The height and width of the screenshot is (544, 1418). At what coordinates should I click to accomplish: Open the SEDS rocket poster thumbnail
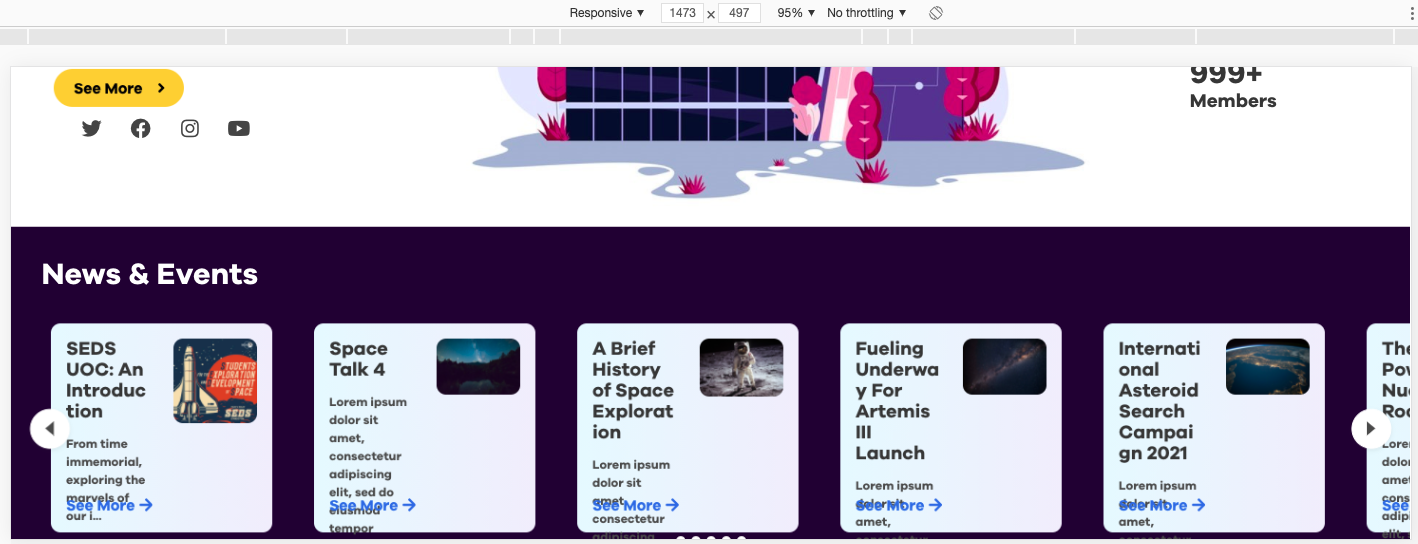click(x=215, y=381)
